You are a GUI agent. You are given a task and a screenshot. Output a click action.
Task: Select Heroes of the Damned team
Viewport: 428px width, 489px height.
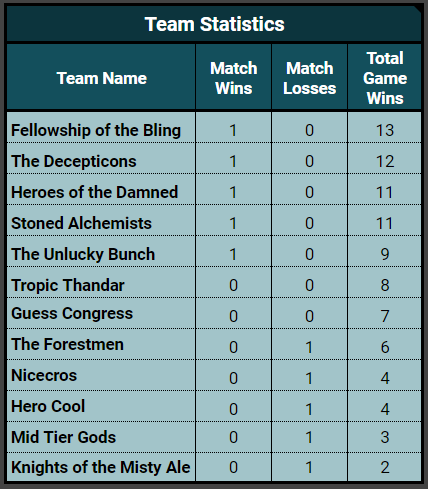(x=94, y=192)
